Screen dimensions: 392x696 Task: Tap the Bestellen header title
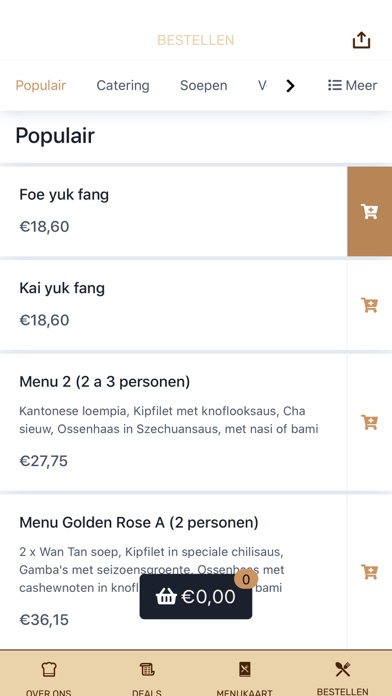click(196, 40)
